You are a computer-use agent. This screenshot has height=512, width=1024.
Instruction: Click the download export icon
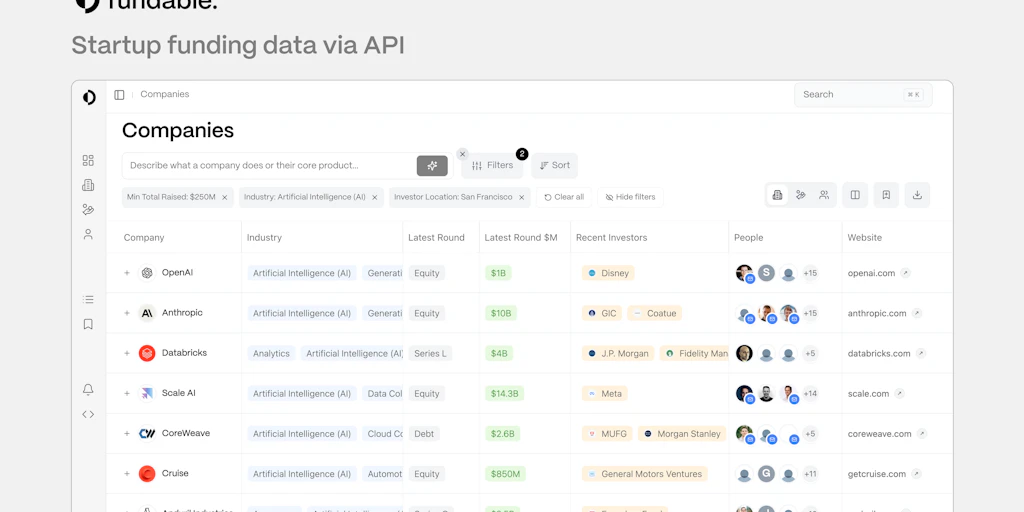pyautogui.click(x=917, y=195)
